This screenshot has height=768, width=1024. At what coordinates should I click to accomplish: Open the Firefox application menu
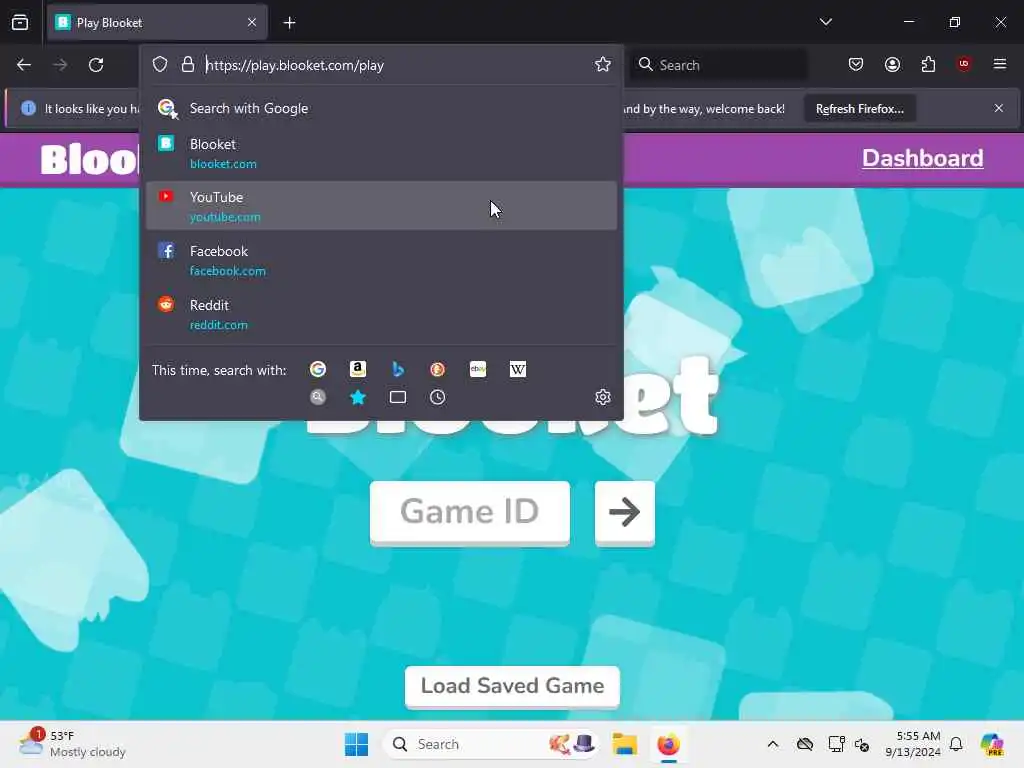click(1000, 64)
